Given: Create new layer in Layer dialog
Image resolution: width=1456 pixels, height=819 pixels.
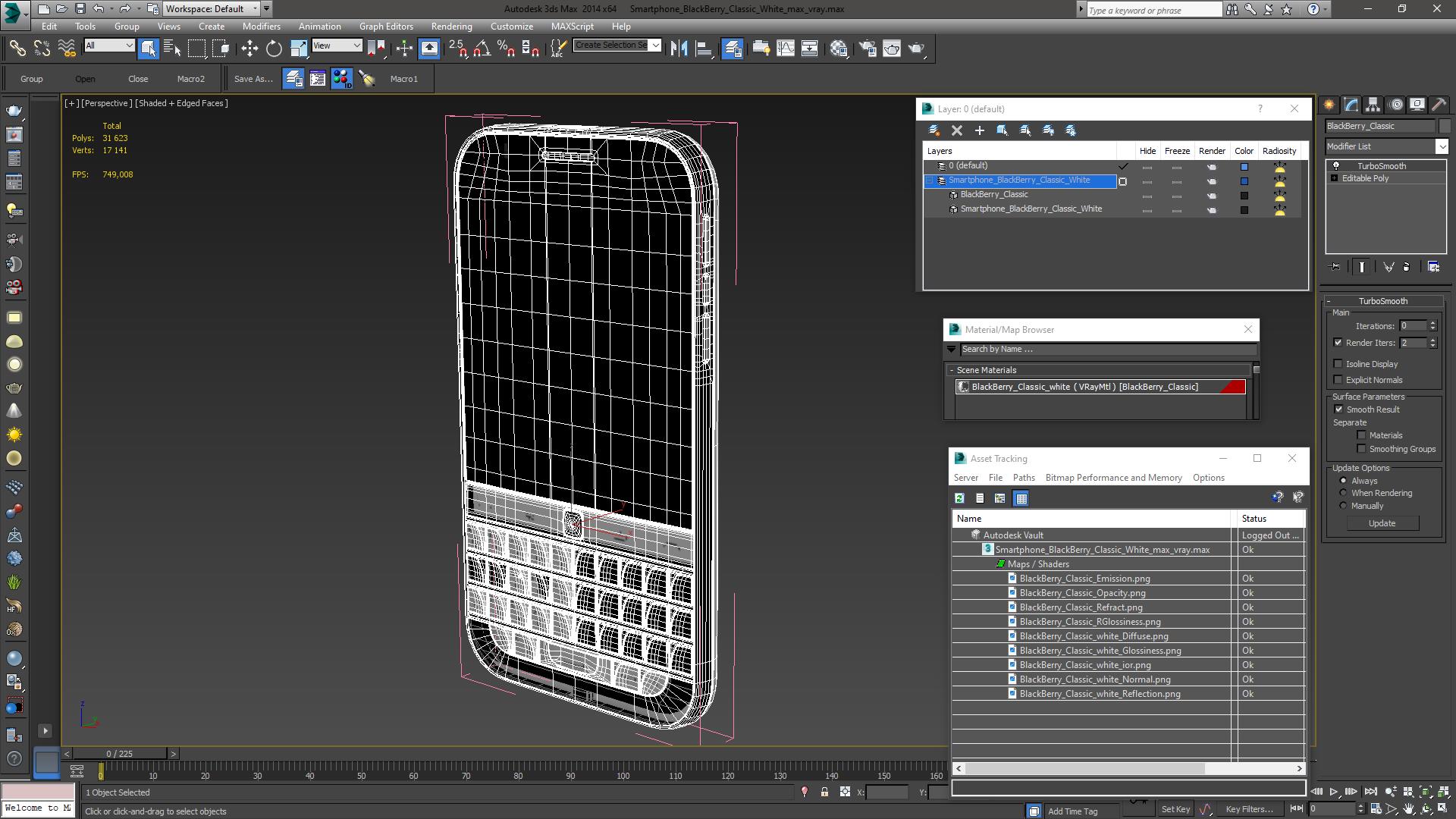Looking at the screenshot, I should 934,130.
